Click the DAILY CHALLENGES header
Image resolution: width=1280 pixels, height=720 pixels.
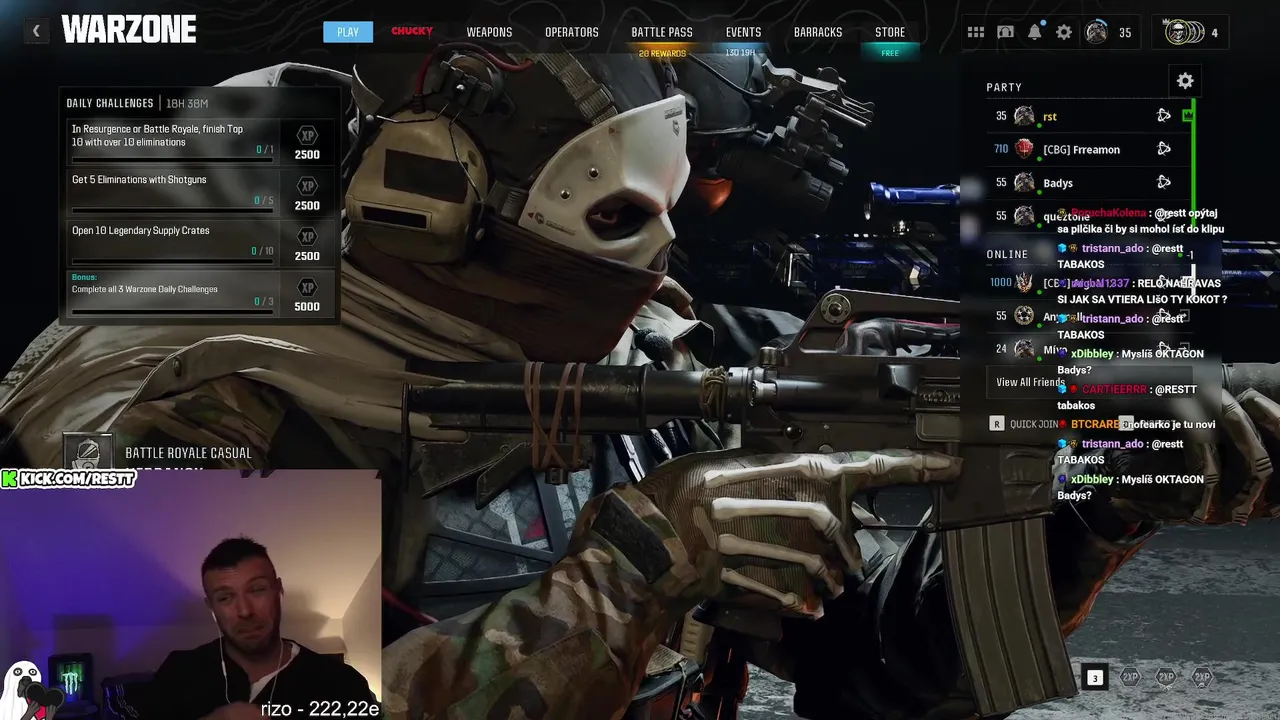[110, 103]
